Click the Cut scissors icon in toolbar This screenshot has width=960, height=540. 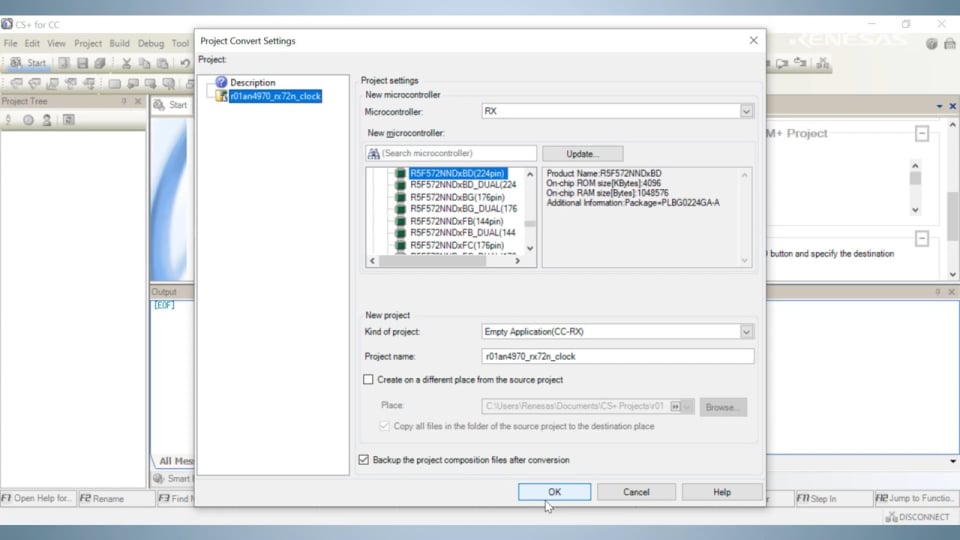coord(127,63)
